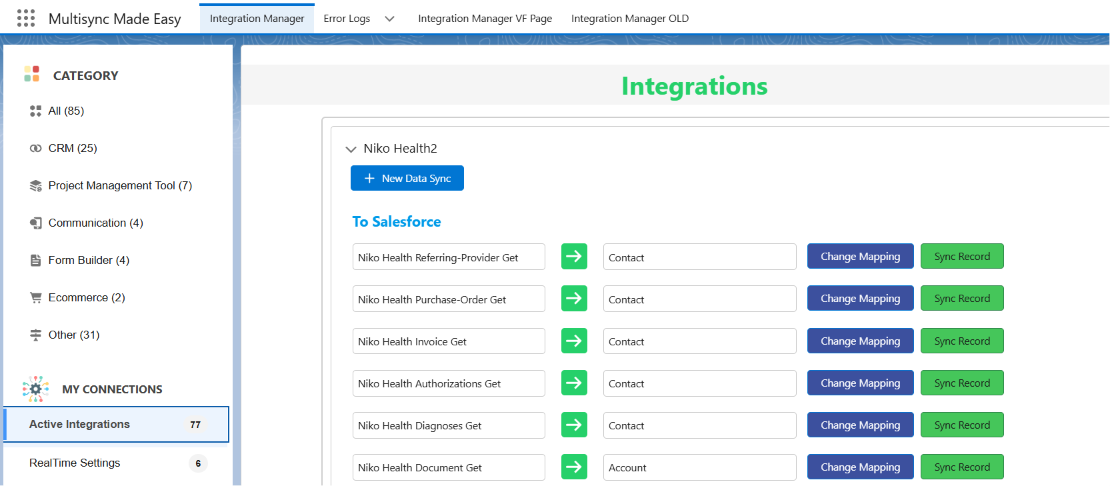Click the All (85) grid icon
Viewport: 1110px width, 486px height.
point(35,111)
